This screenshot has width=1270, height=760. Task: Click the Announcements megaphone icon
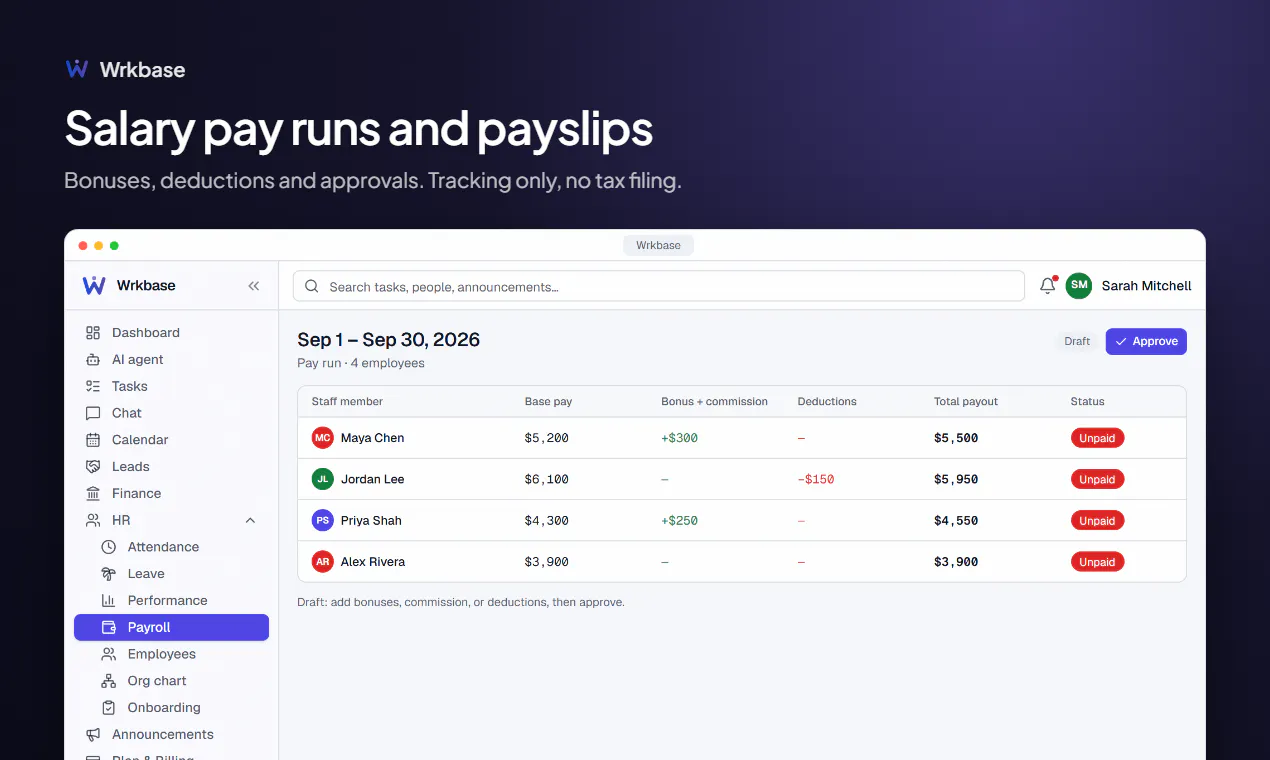point(93,735)
